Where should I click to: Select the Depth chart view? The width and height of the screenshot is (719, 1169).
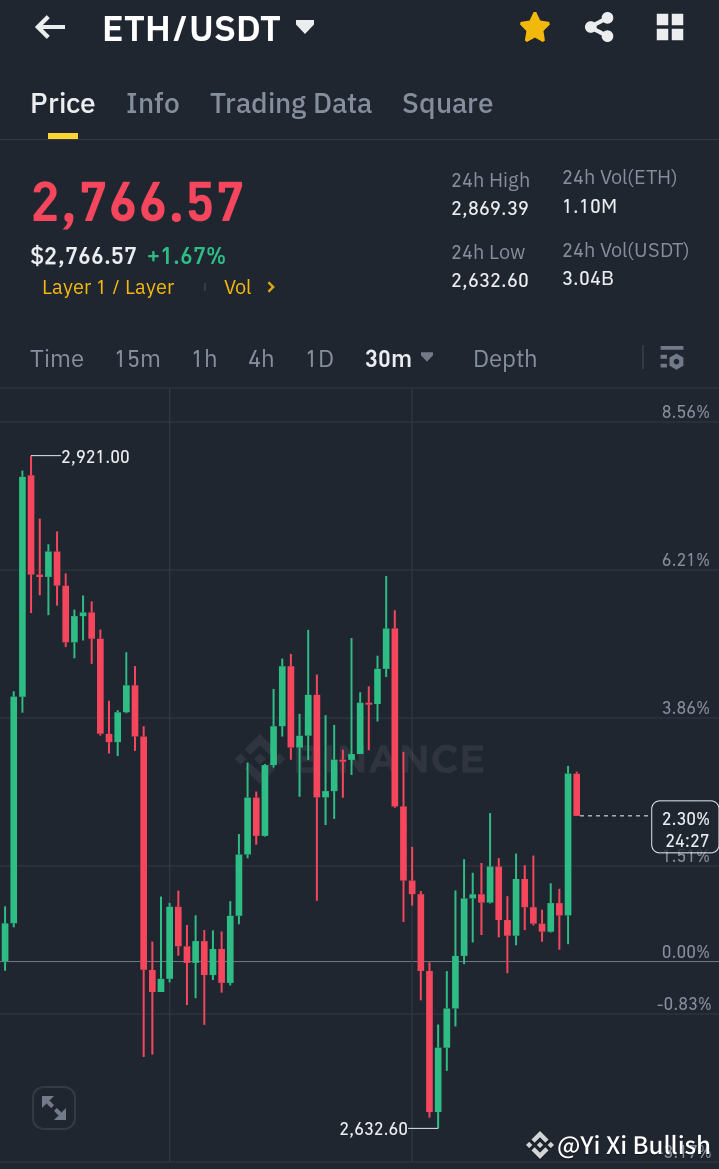504,358
